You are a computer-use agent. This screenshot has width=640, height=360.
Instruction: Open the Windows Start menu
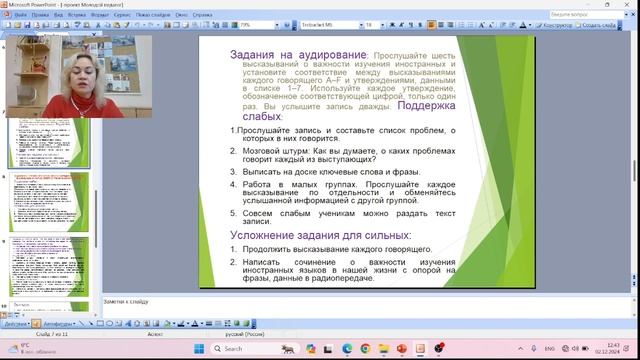tap(199, 349)
